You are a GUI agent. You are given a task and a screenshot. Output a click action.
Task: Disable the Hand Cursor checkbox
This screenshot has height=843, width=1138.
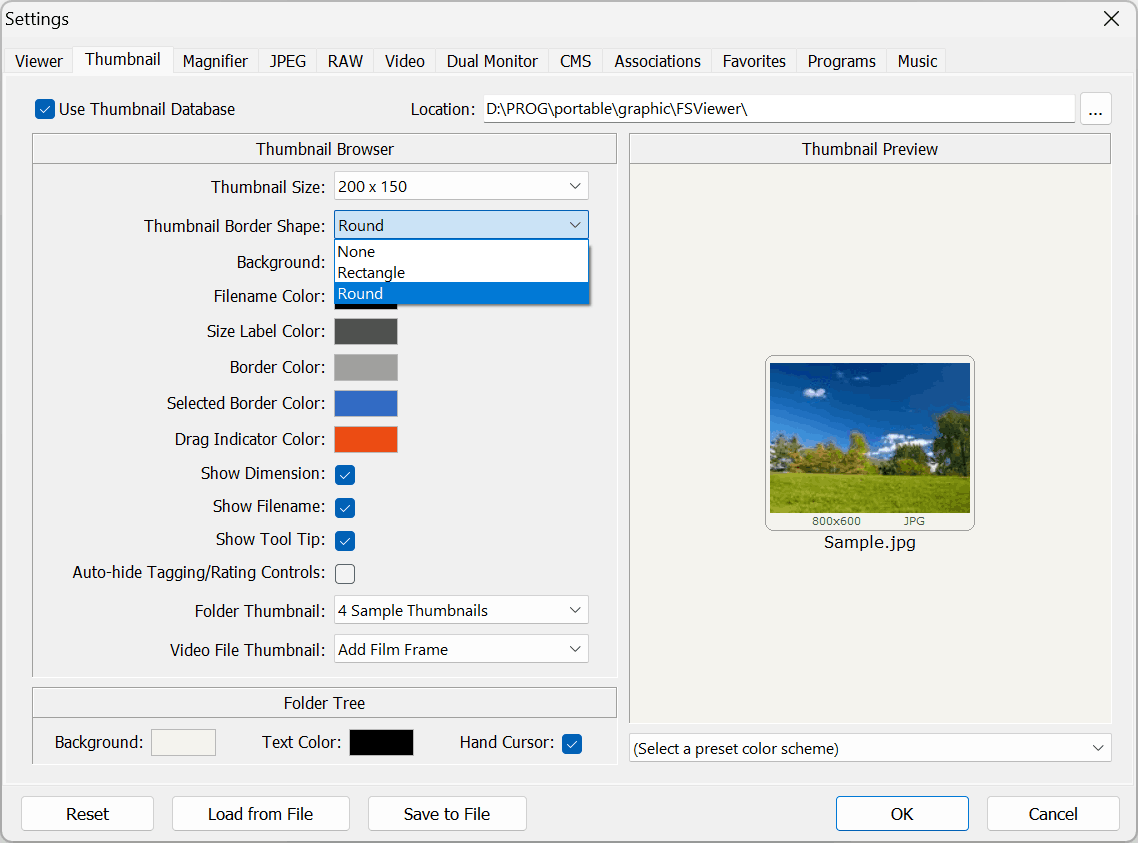(572, 743)
